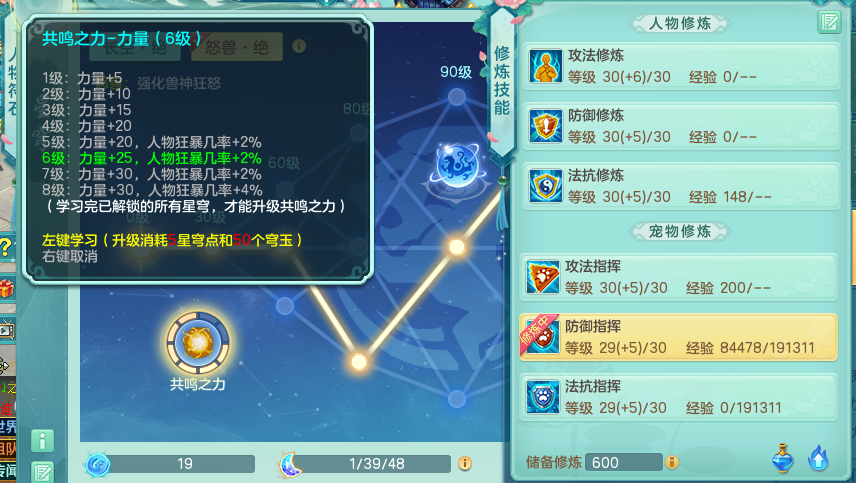Click the 共鸣之力 golden orb icon
Screen dimensions: 856x483
(x=198, y=342)
